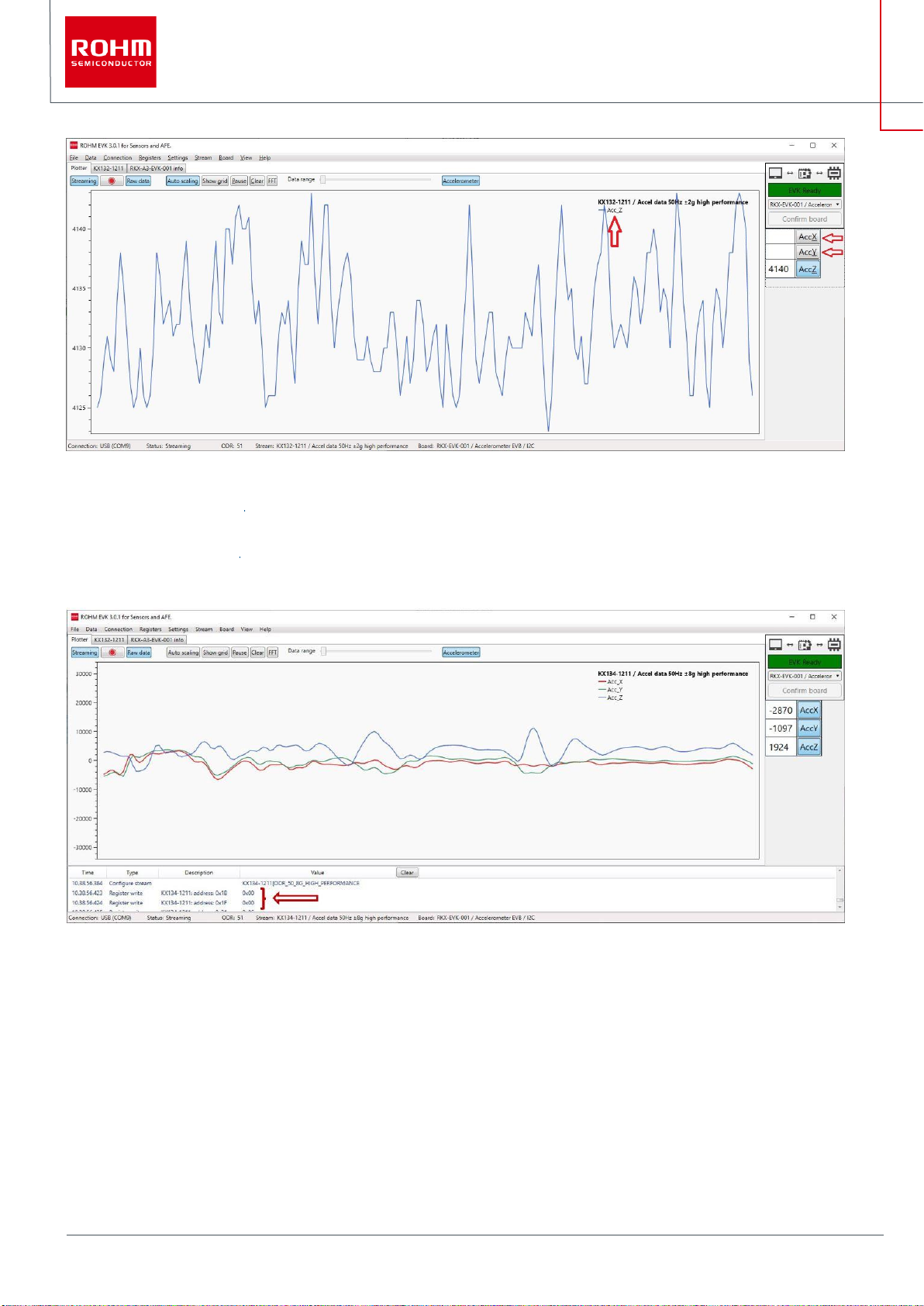Click the Clear button in the lower window's log panel
Screen dimensions: 924x1306
point(407,873)
